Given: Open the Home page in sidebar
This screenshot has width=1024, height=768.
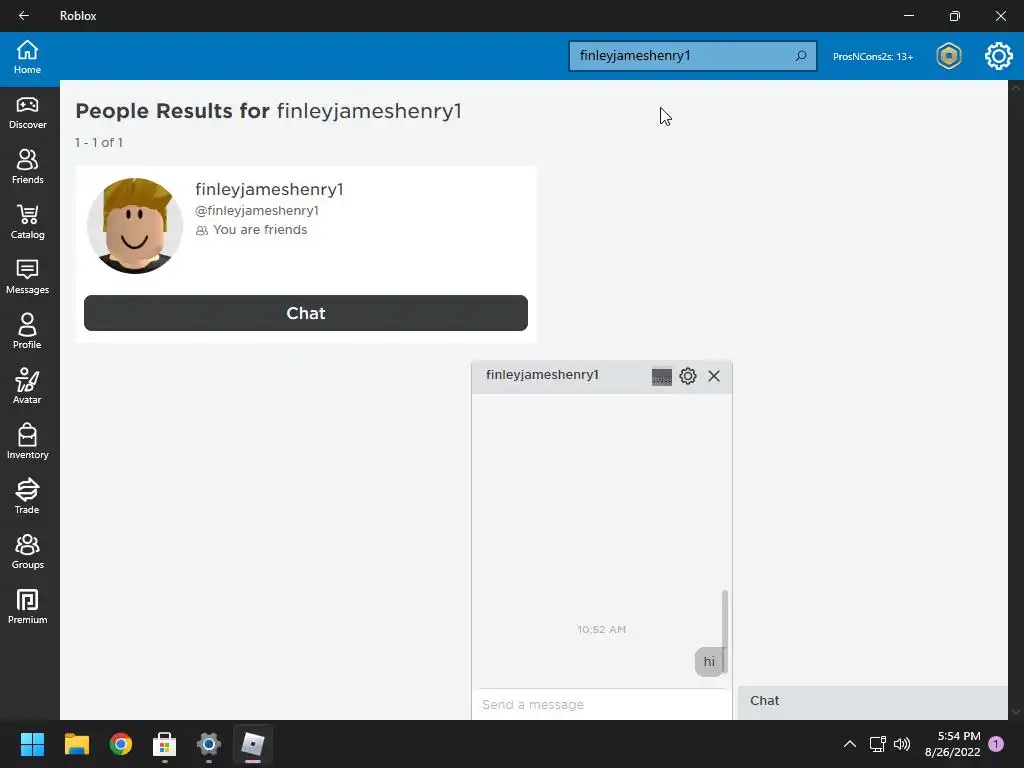Looking at the screenshot, I should point(27,57).
